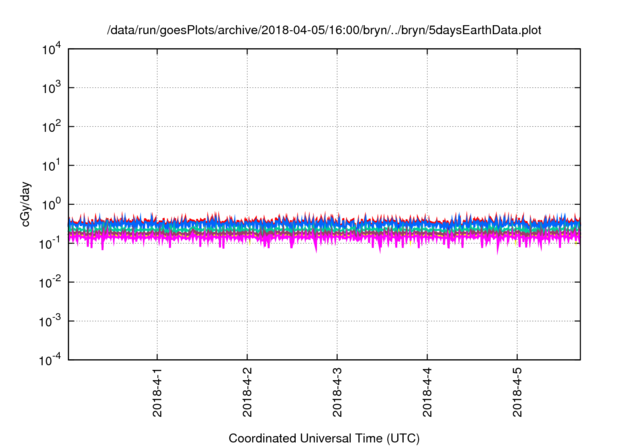The width and height of the screenshot is (640, 448).
Task: Select the 2018-4-3 date label
Action: coord(337,392)
